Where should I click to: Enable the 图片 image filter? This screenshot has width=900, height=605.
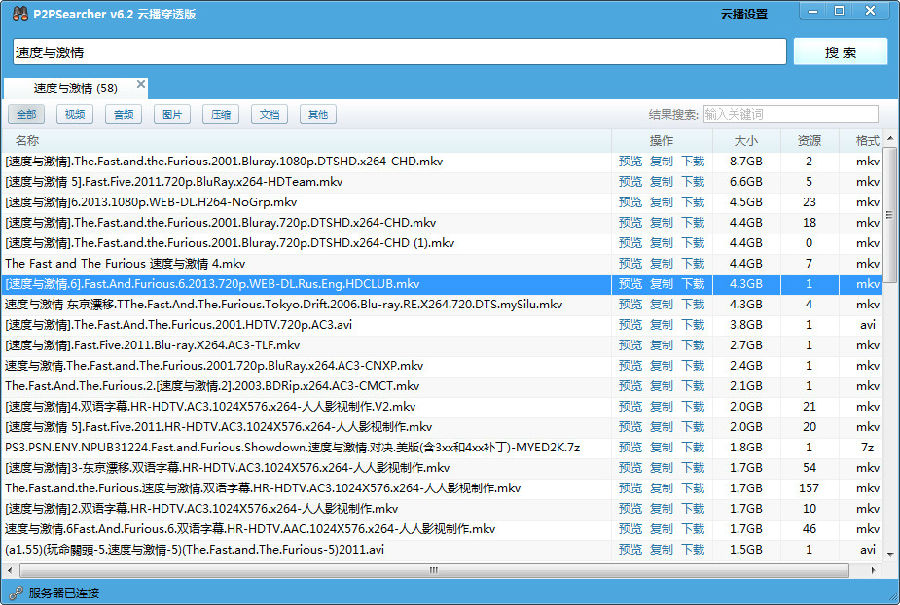tap(171, 114)
